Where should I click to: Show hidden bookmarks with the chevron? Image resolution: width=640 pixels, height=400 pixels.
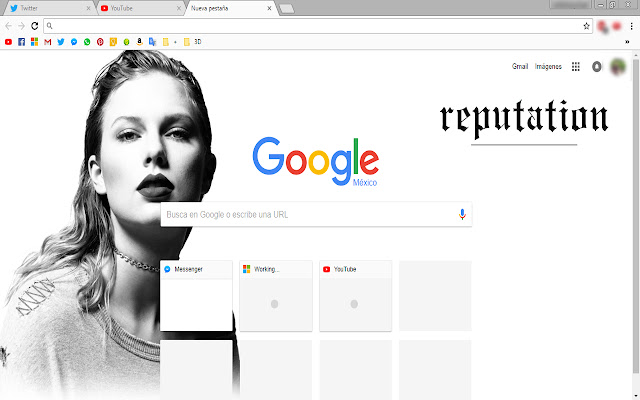(627, 42)
